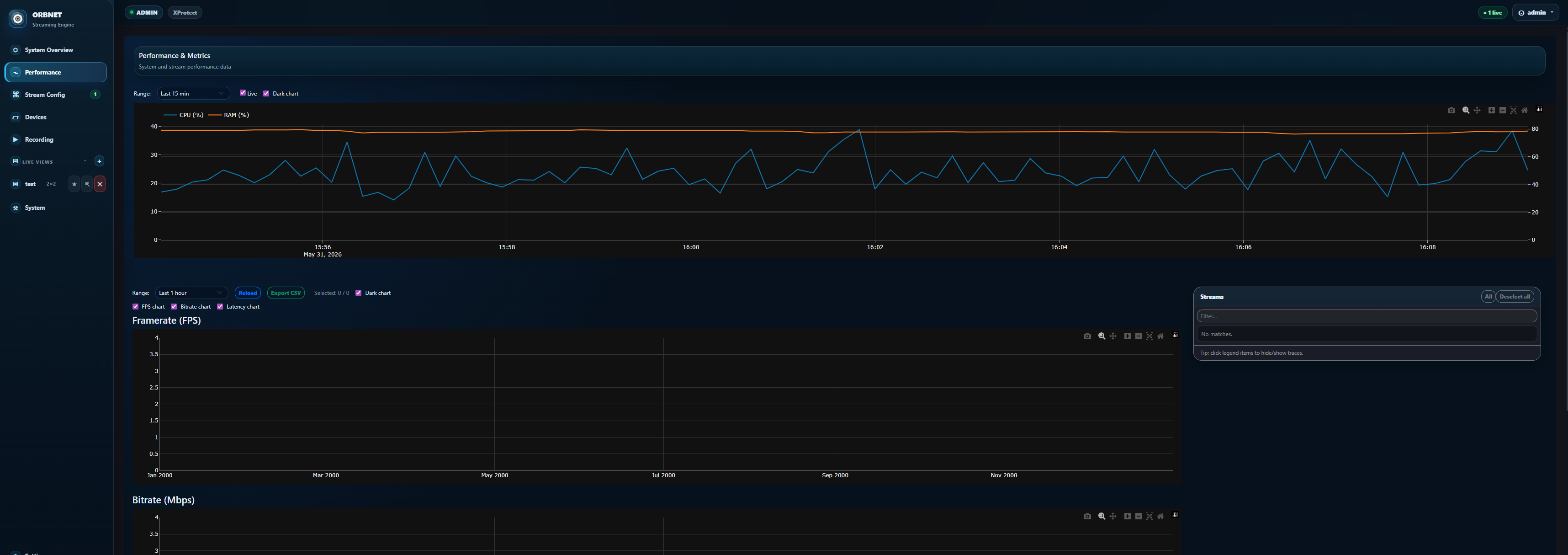The height and width of the screenshot is (555, 1568).
Task: Open Recording page
Action: pyautogui.click(x=55, y=139)
